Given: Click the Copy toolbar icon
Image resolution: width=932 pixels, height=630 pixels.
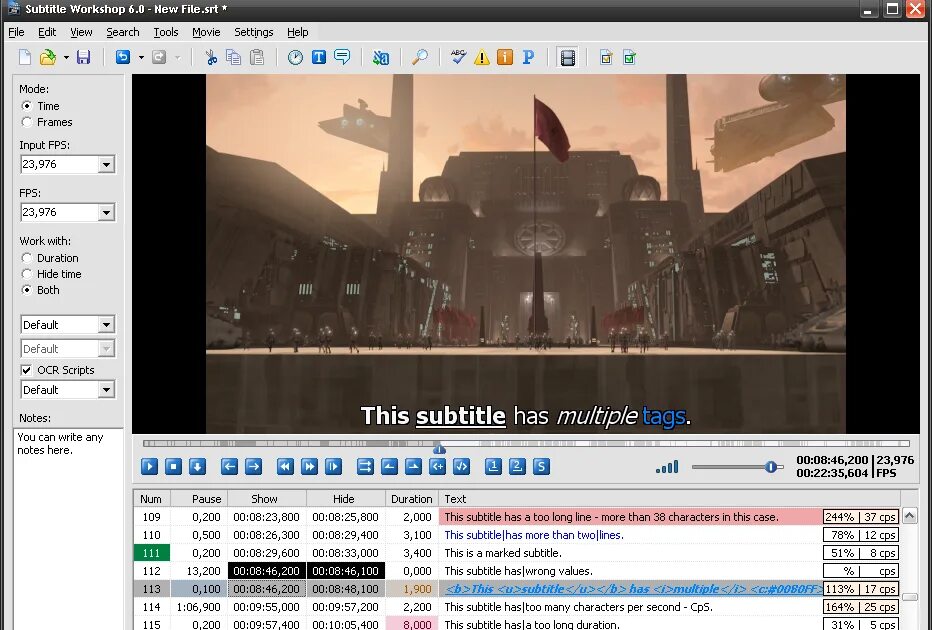Looking at the screenshot, I should click(x=234, y=58).
